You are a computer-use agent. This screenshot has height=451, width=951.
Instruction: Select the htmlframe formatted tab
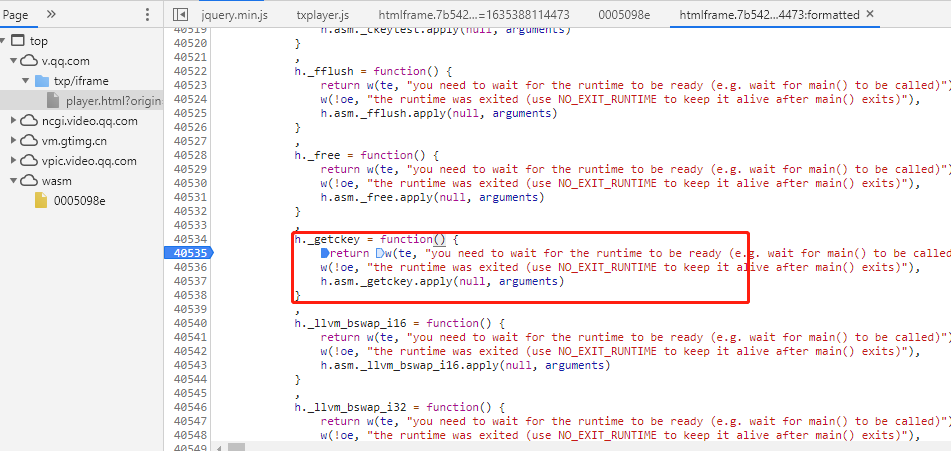click(769, 15)
